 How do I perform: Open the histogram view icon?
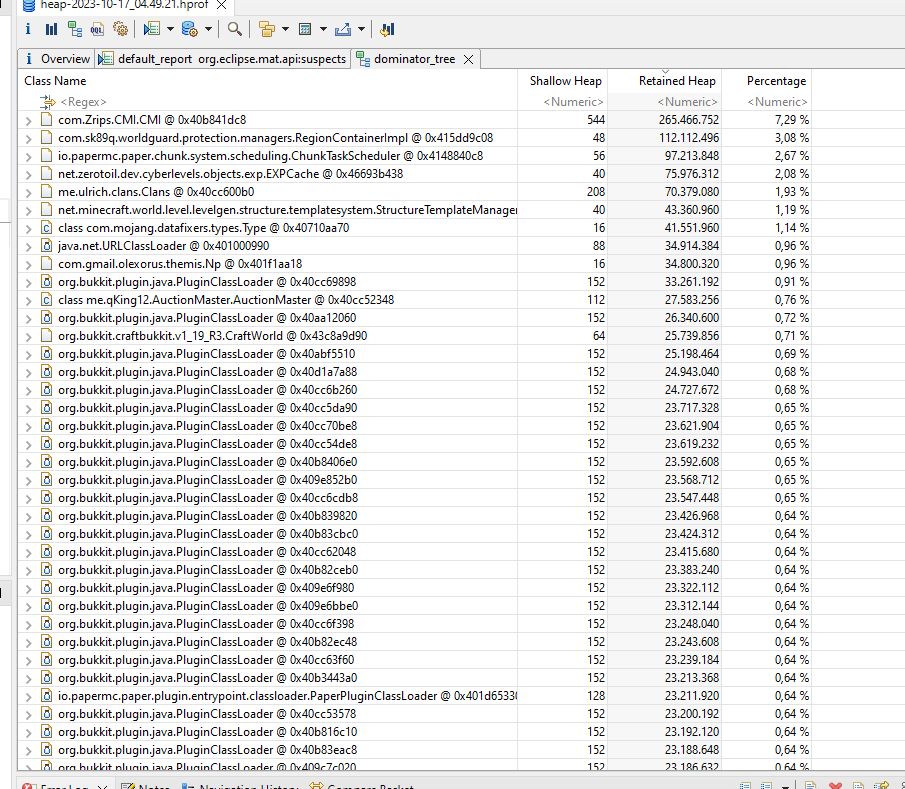click(51, 29)
